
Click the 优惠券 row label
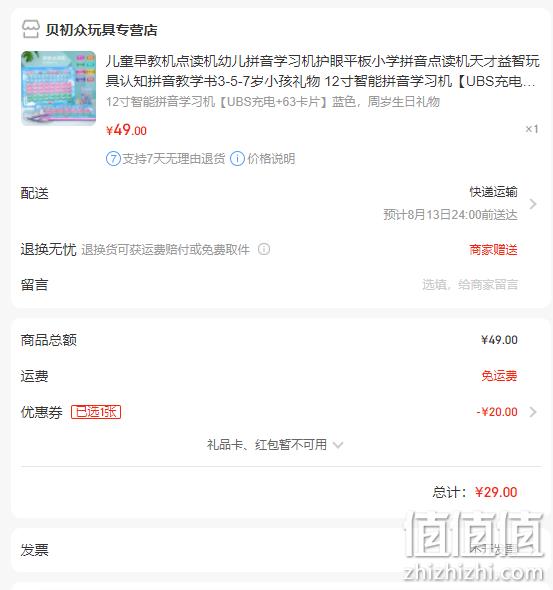pos(42,412)
